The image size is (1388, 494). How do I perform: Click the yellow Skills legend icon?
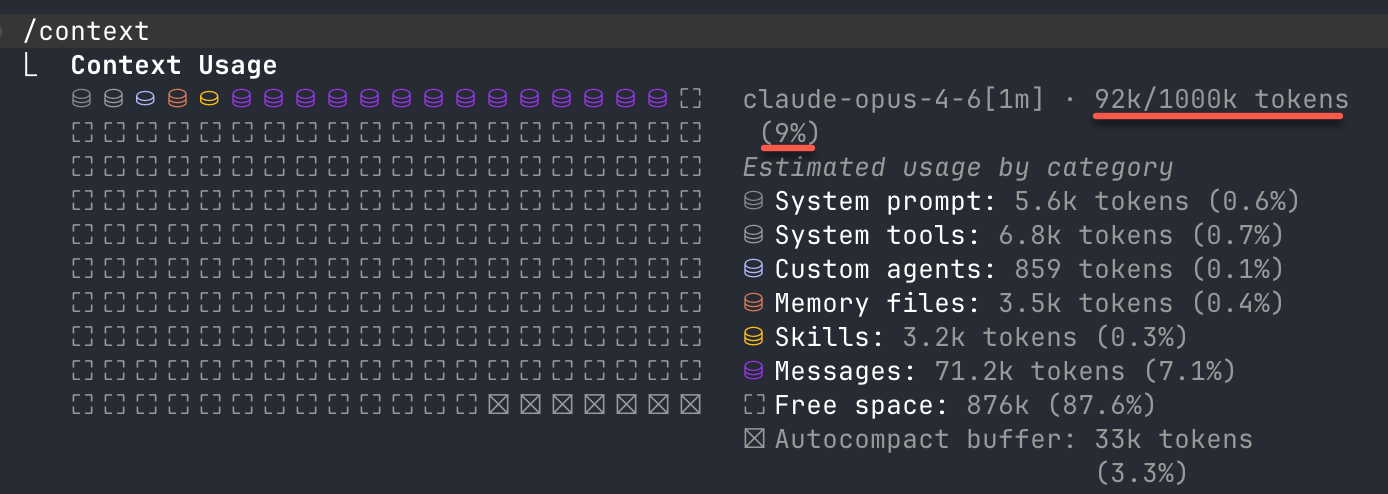pyautogui.click(x=754, y=337)
